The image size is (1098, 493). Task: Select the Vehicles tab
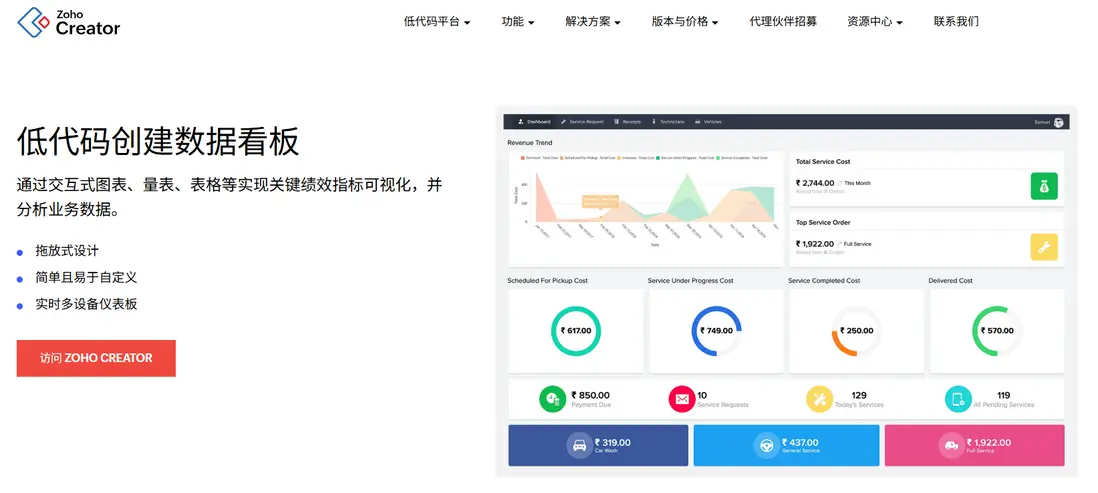point(708,122)
